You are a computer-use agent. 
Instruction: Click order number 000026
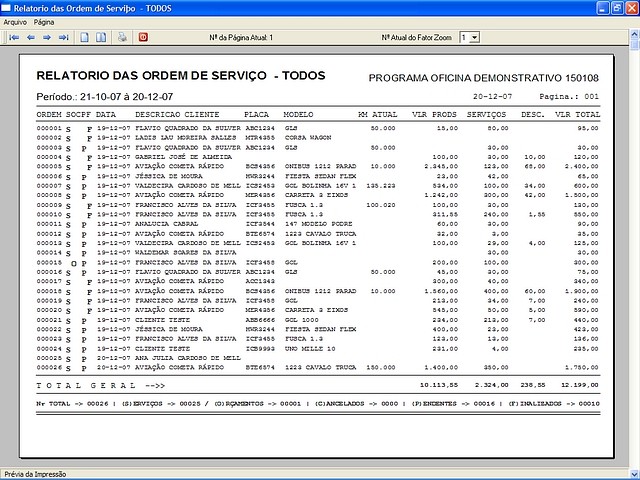click(x=49, y=367)
